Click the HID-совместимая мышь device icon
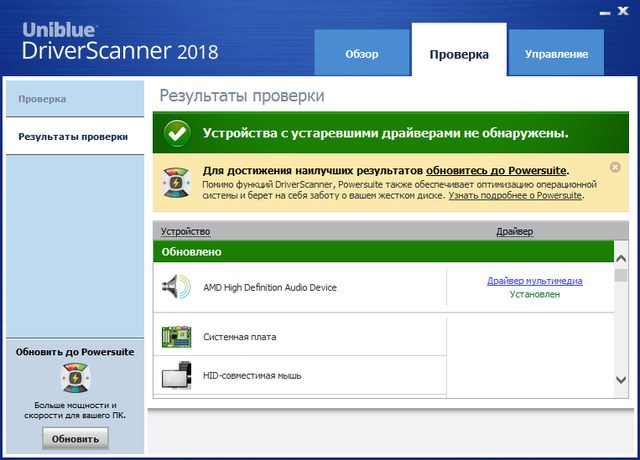640x460 pixels. tap(175, 375)
